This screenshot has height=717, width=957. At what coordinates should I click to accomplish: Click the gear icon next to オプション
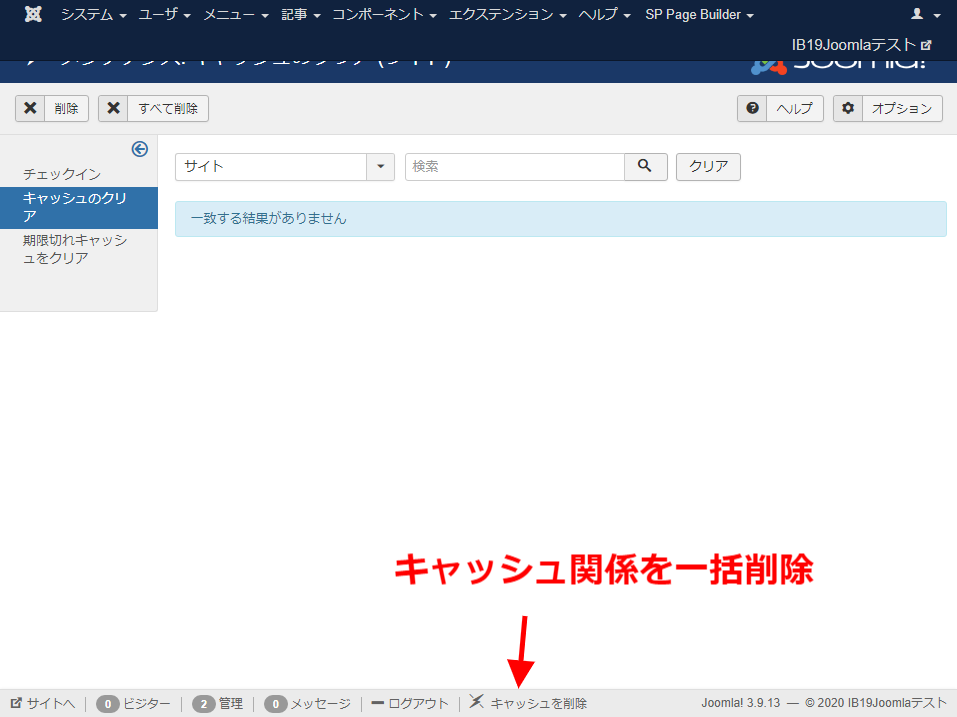[848, 108]
